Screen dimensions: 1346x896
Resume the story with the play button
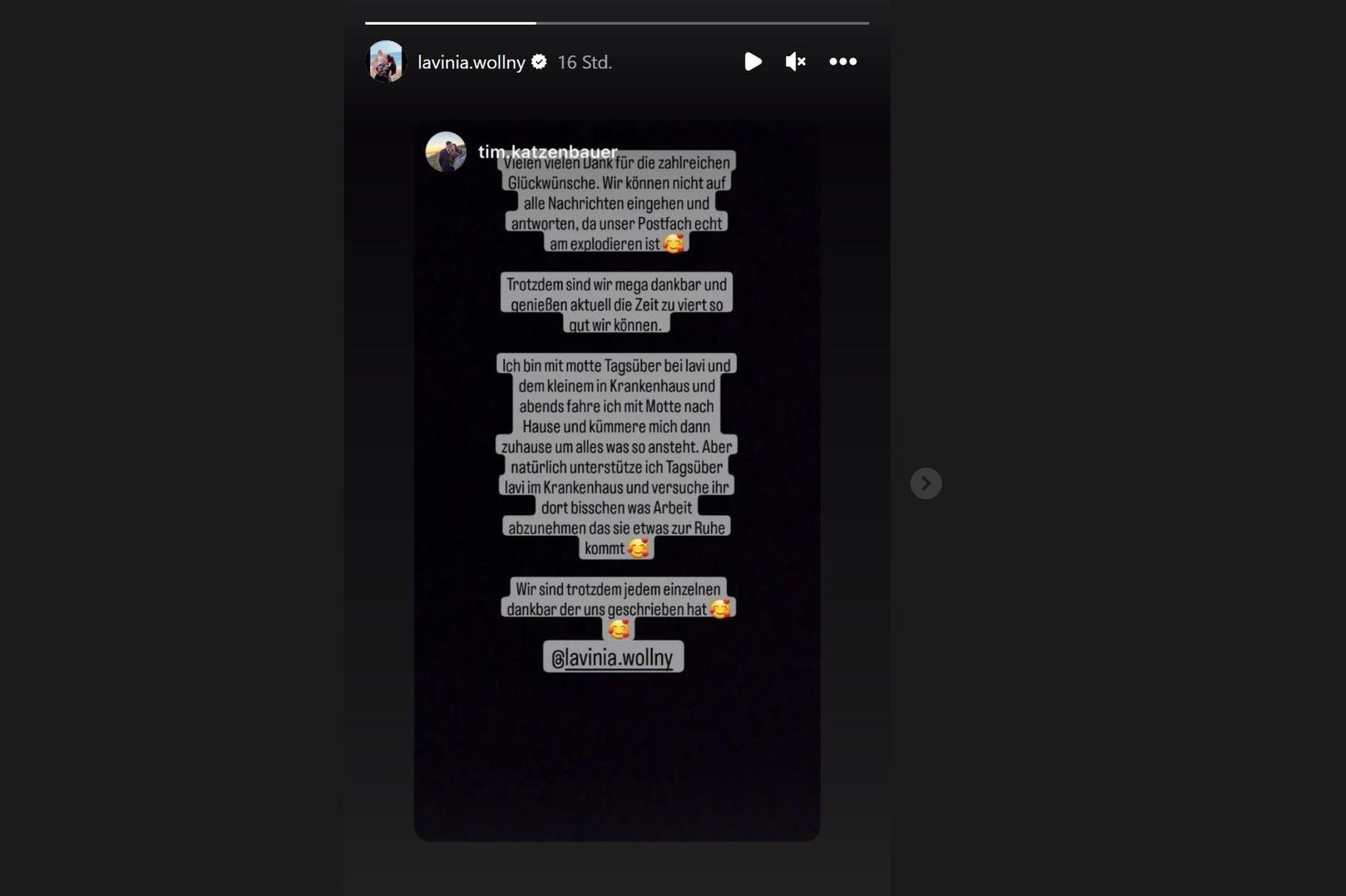tap(753, 62)
